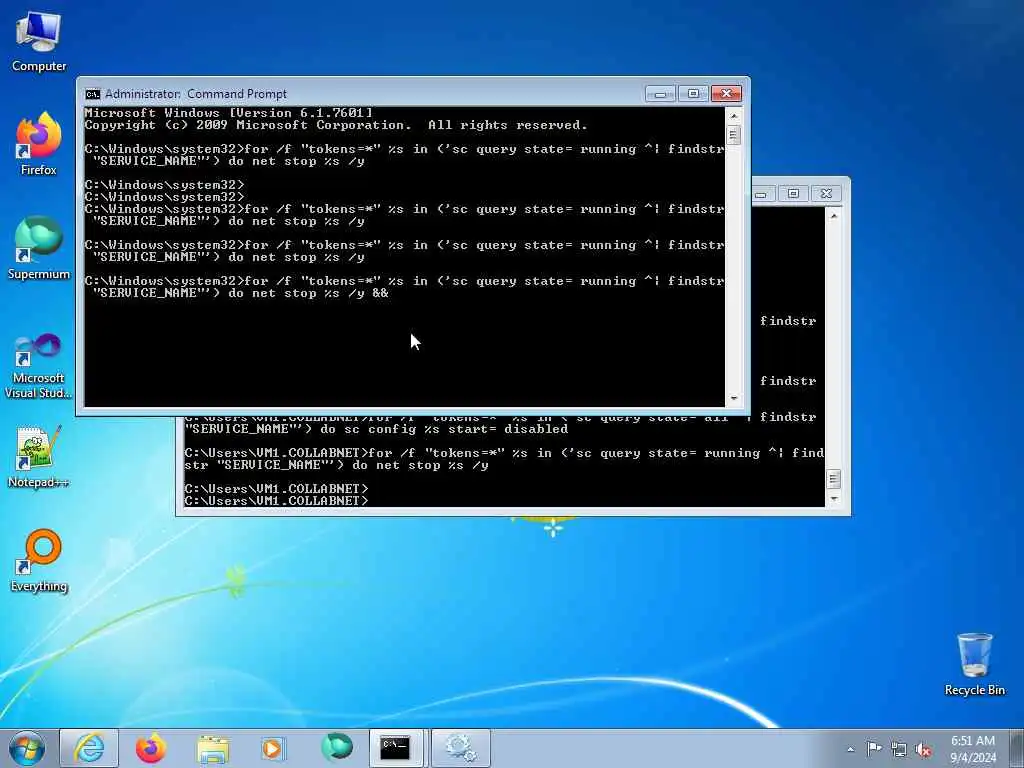This screenshot has width=1024, height=768.
Task: Click background window's scrollbar thumb
Action: [833, 479]
